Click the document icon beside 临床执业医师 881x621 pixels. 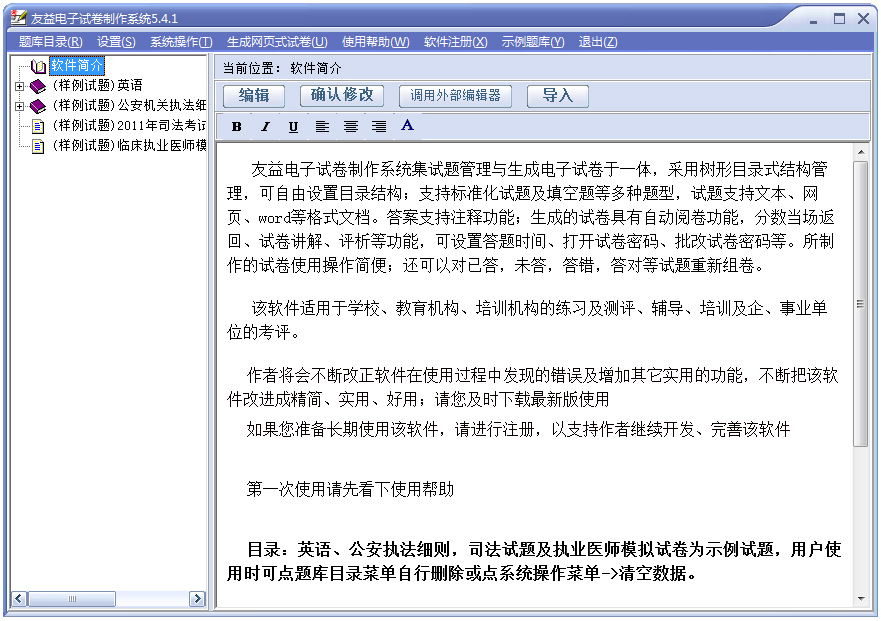[x=38, y=146]
